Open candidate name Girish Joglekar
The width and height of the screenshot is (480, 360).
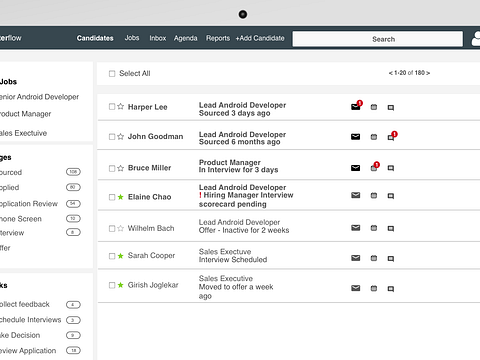(153, 285)
